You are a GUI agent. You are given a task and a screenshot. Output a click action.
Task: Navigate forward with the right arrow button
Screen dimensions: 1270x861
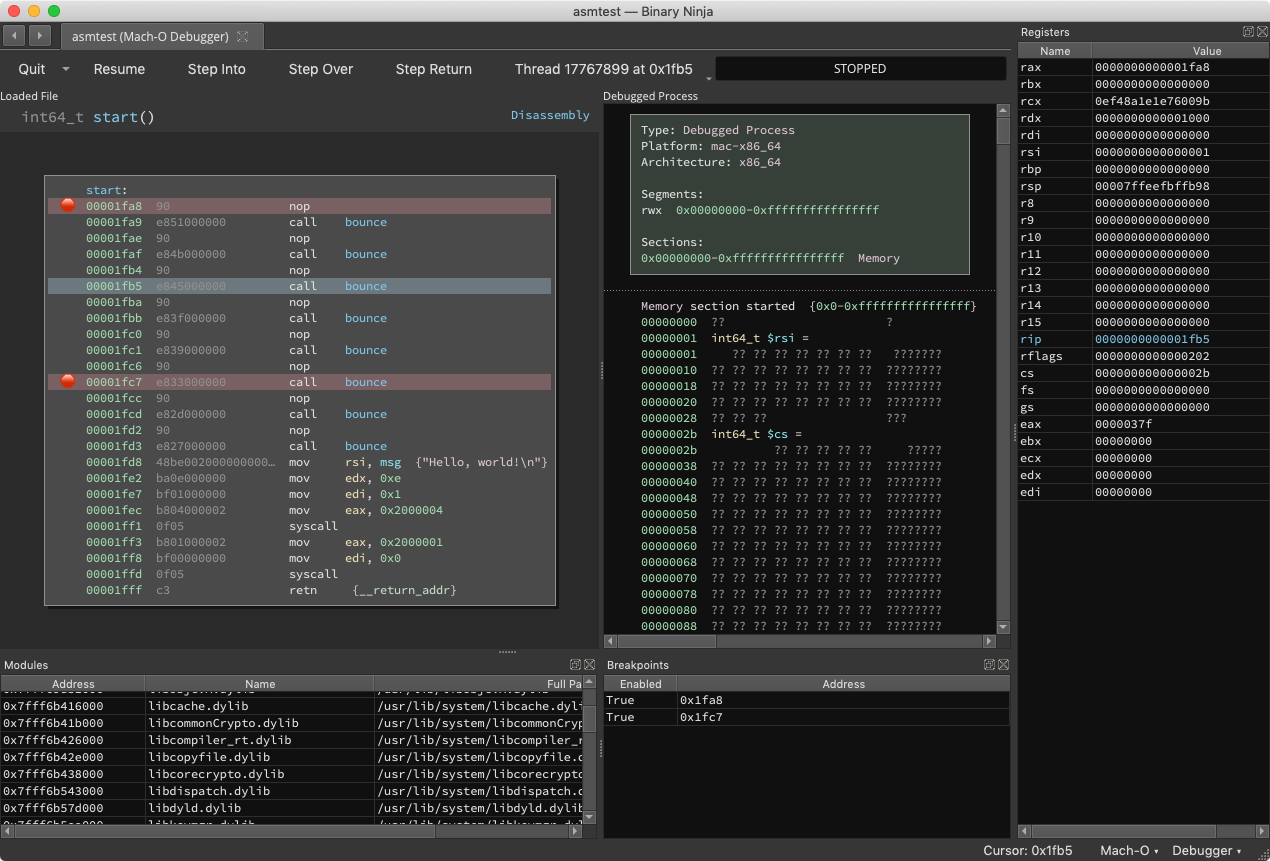click(40, 36)
